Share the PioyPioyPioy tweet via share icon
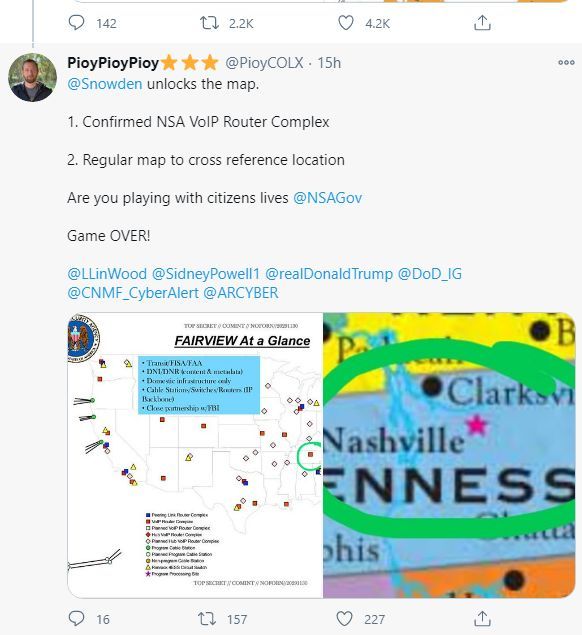This screenshot has width=582, height=635. (x=482, y=618)
